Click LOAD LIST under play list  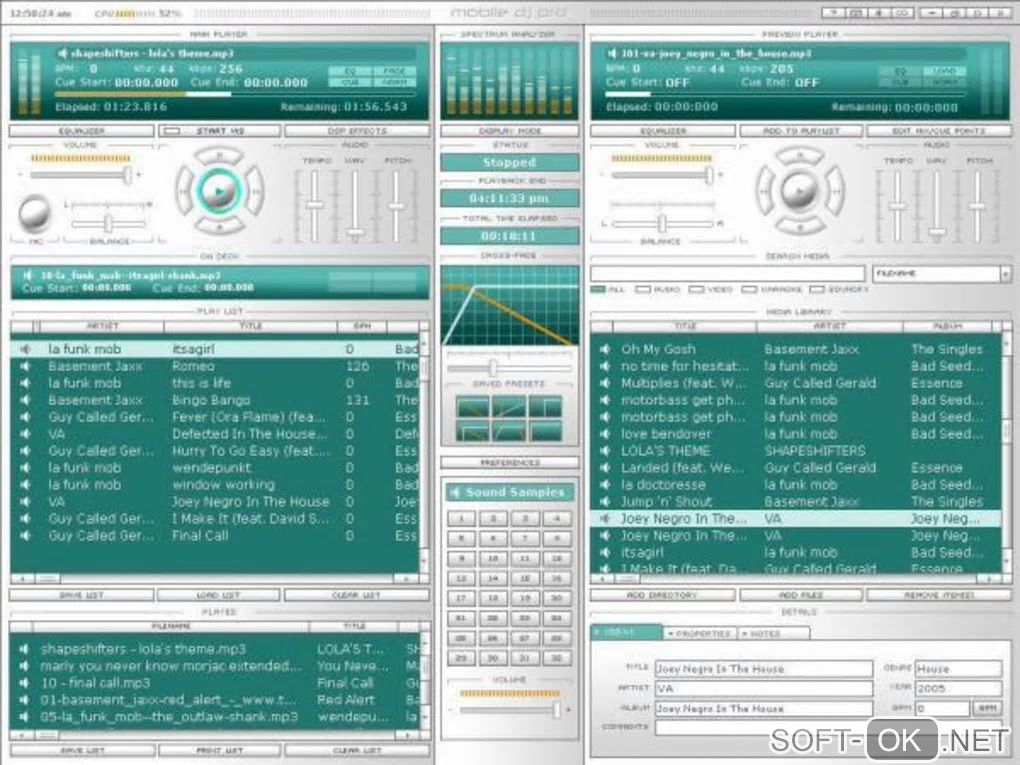pyautogui.click(x=218, y=595)
